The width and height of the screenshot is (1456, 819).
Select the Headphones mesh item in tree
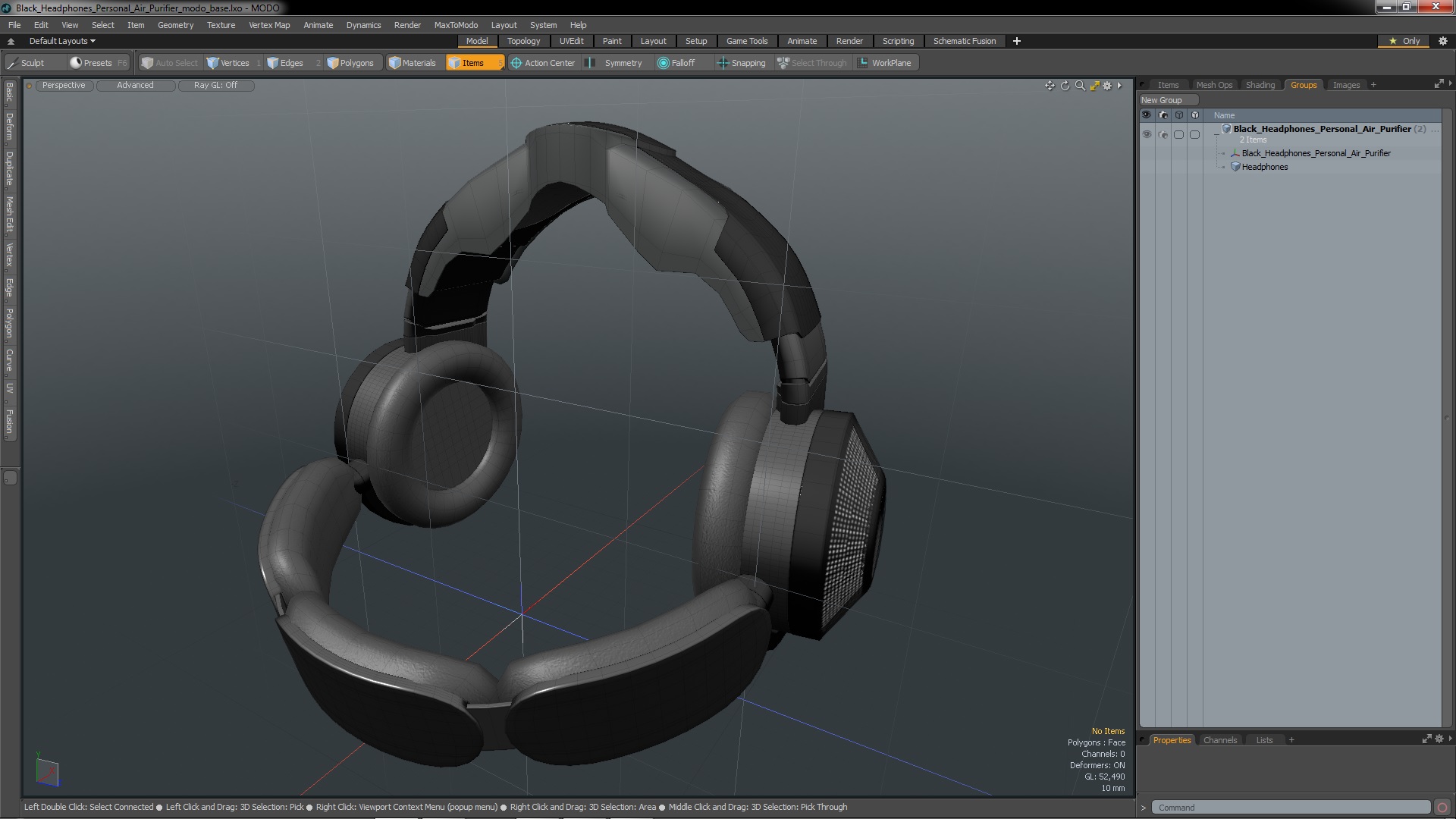[x=1264, y=167]
